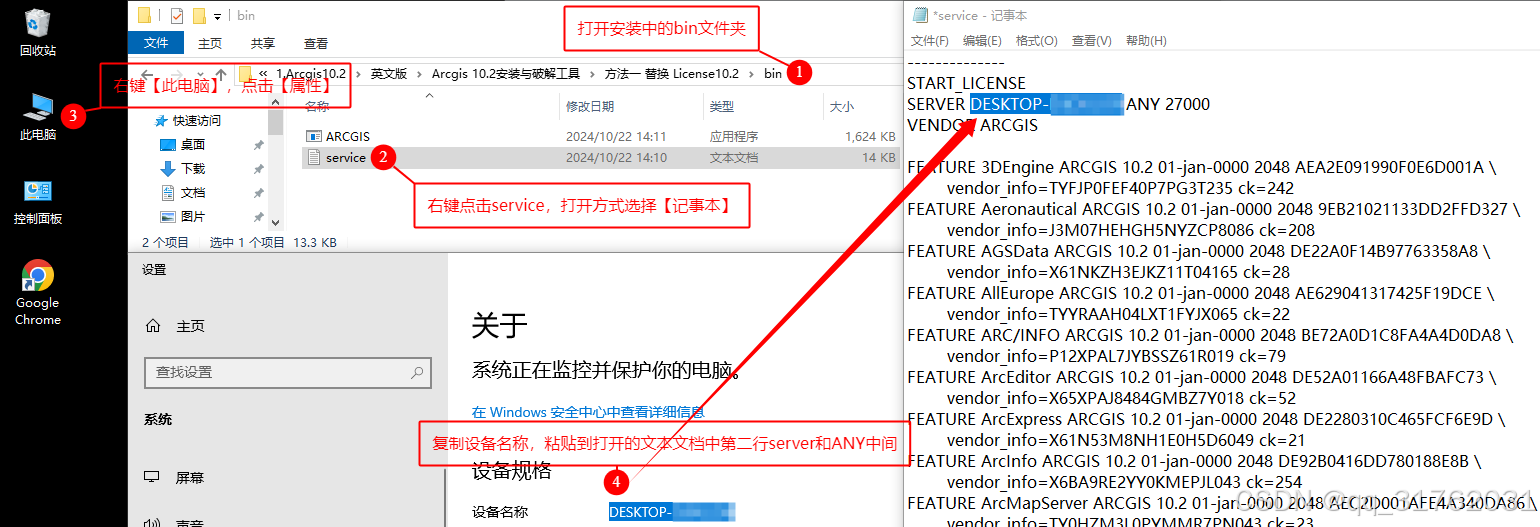Open Notepad 编辑(E) menu
The width and height of the screenshot is (1540, 527).
pos(982,41)
